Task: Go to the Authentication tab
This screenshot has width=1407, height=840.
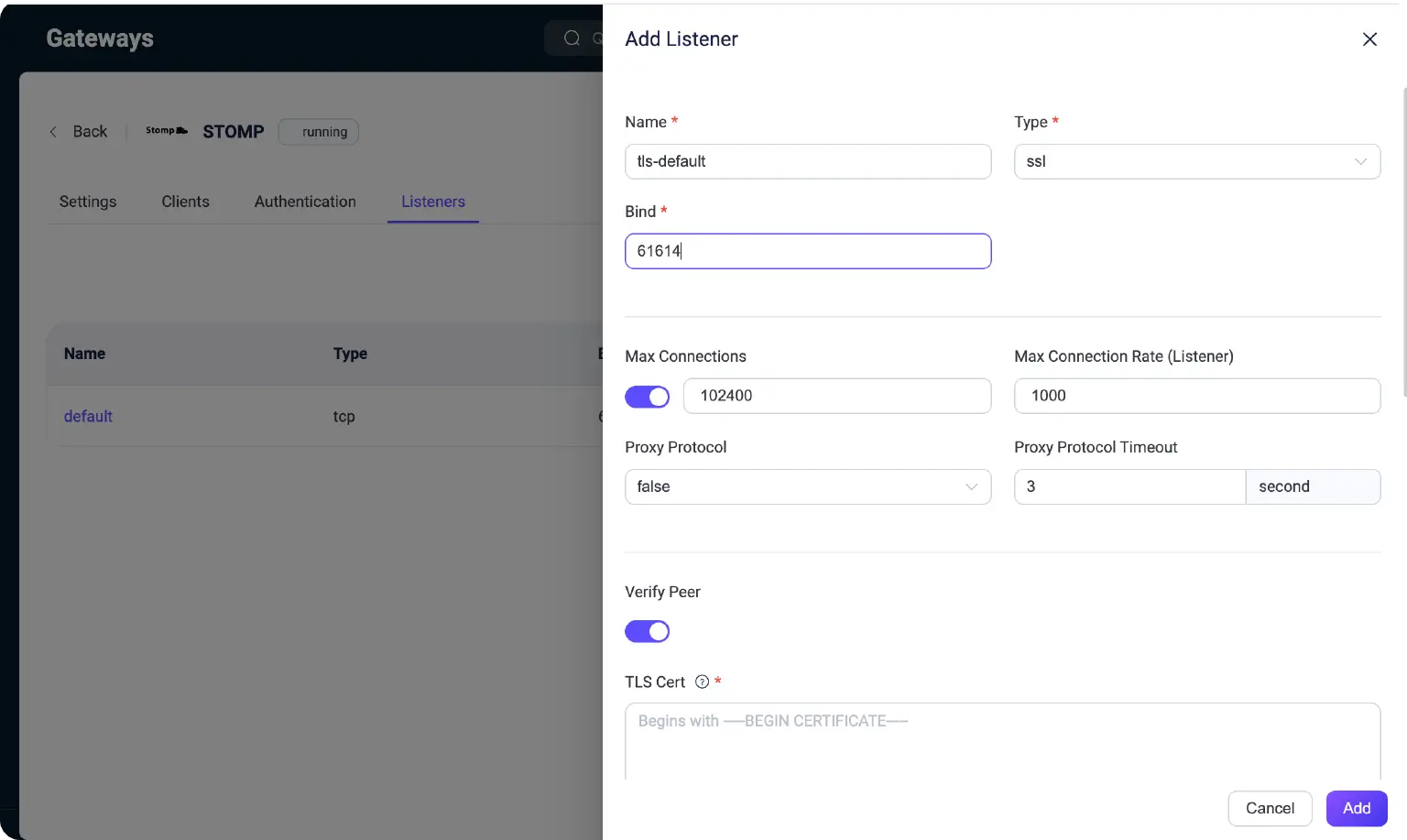Action: 305,202
